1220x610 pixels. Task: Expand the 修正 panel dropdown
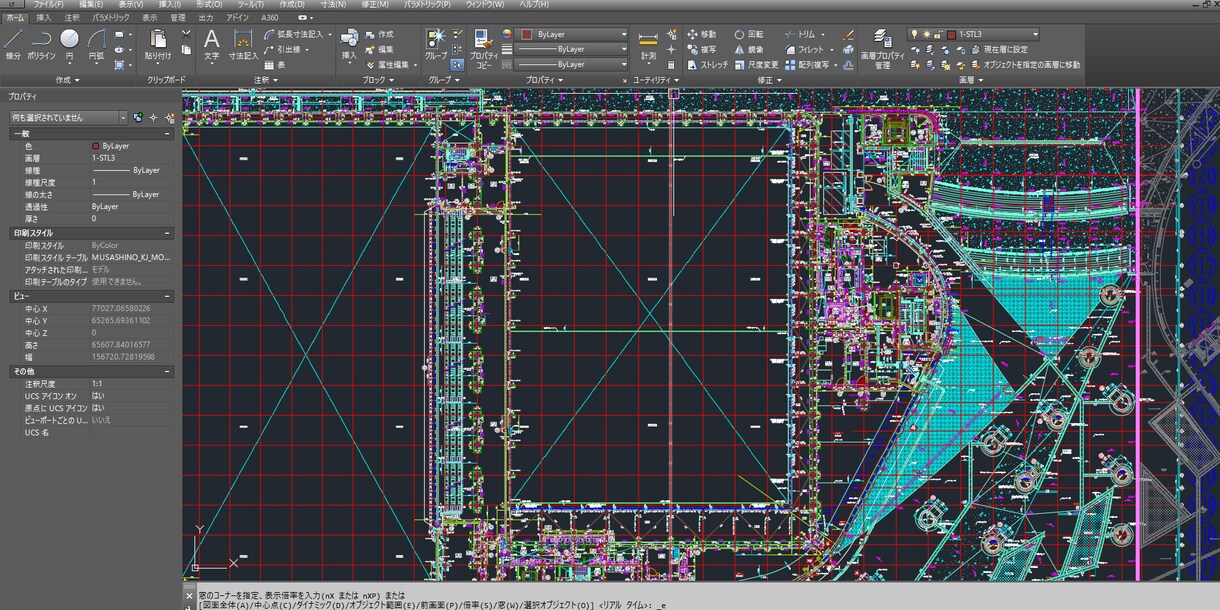point(768,79)
